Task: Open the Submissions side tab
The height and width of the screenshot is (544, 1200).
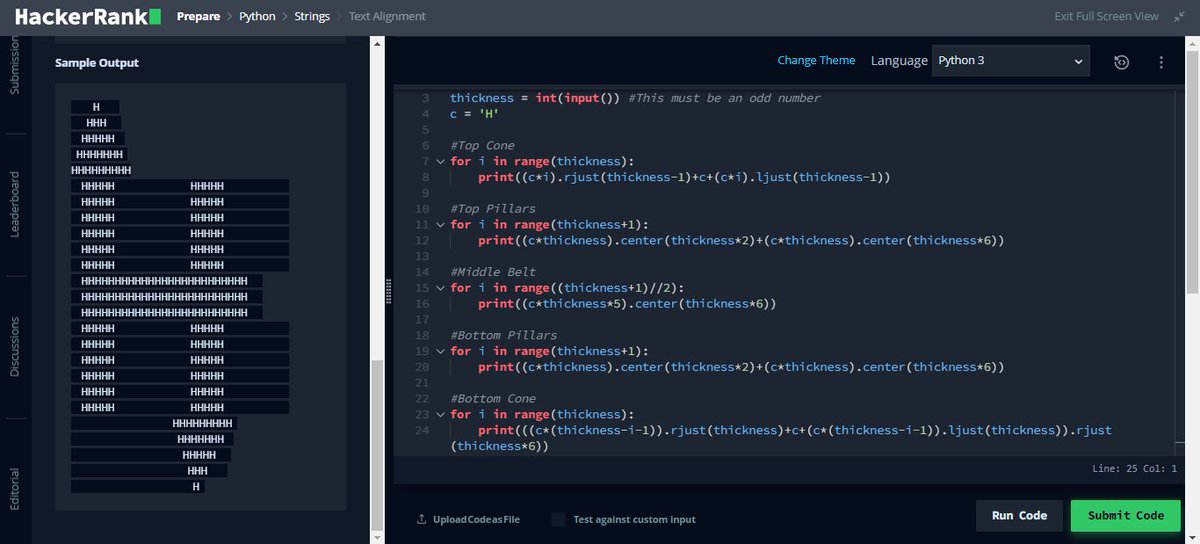Action: pyautogui.click(x=14, y=66)
